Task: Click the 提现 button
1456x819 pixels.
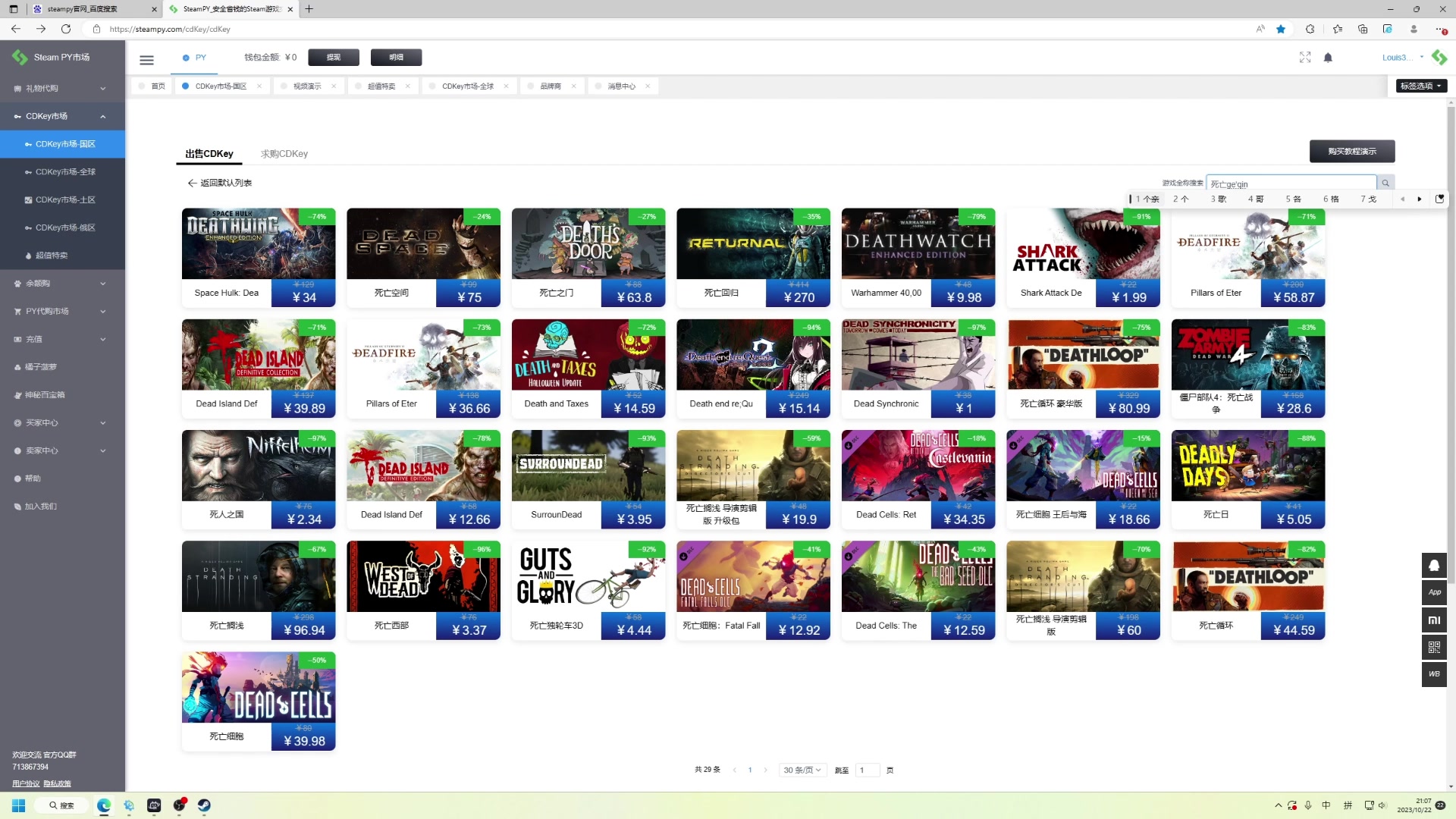Action: (x=334, y=58)
